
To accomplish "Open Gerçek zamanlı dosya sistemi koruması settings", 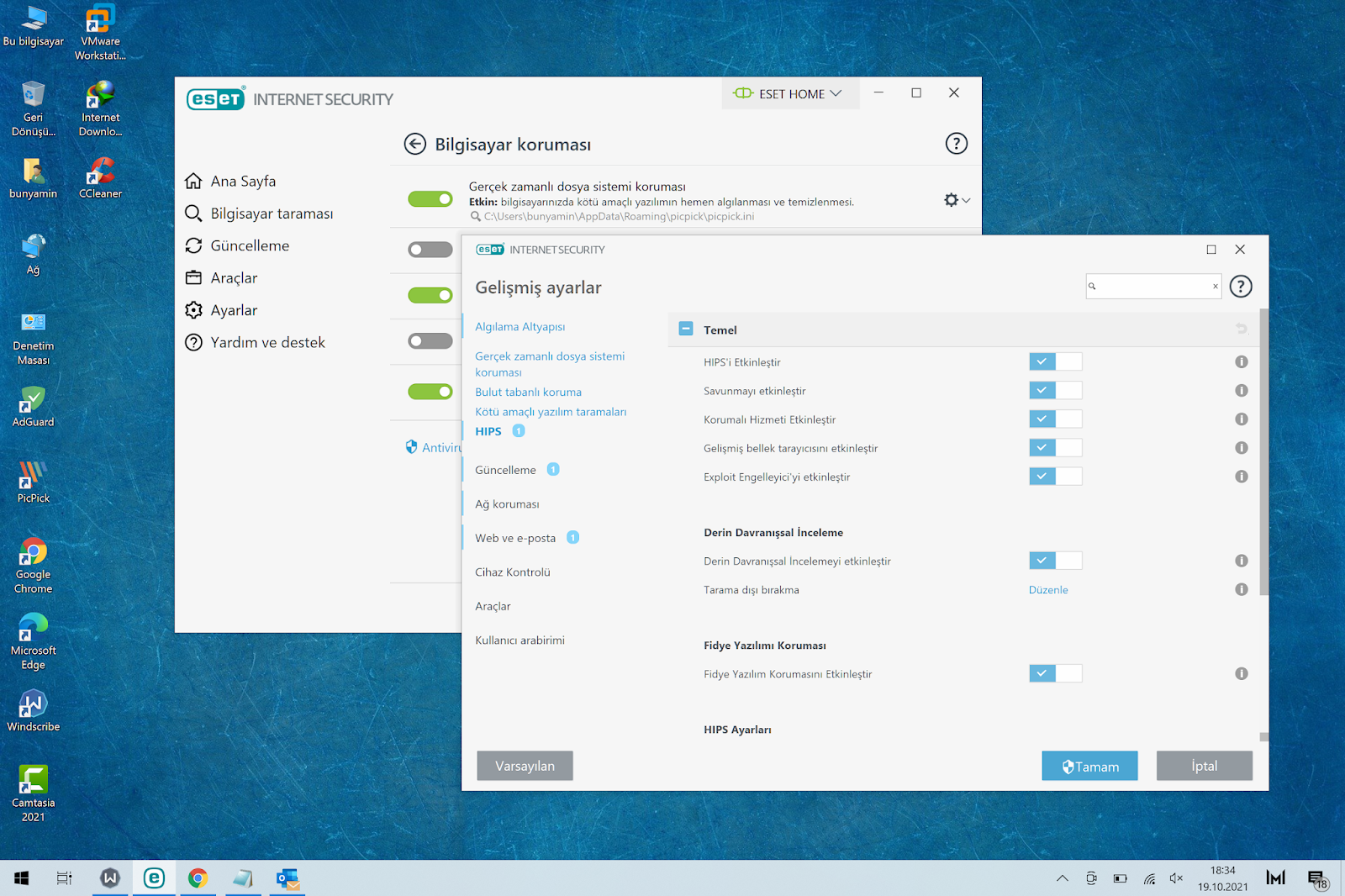I will coord(550,364).
